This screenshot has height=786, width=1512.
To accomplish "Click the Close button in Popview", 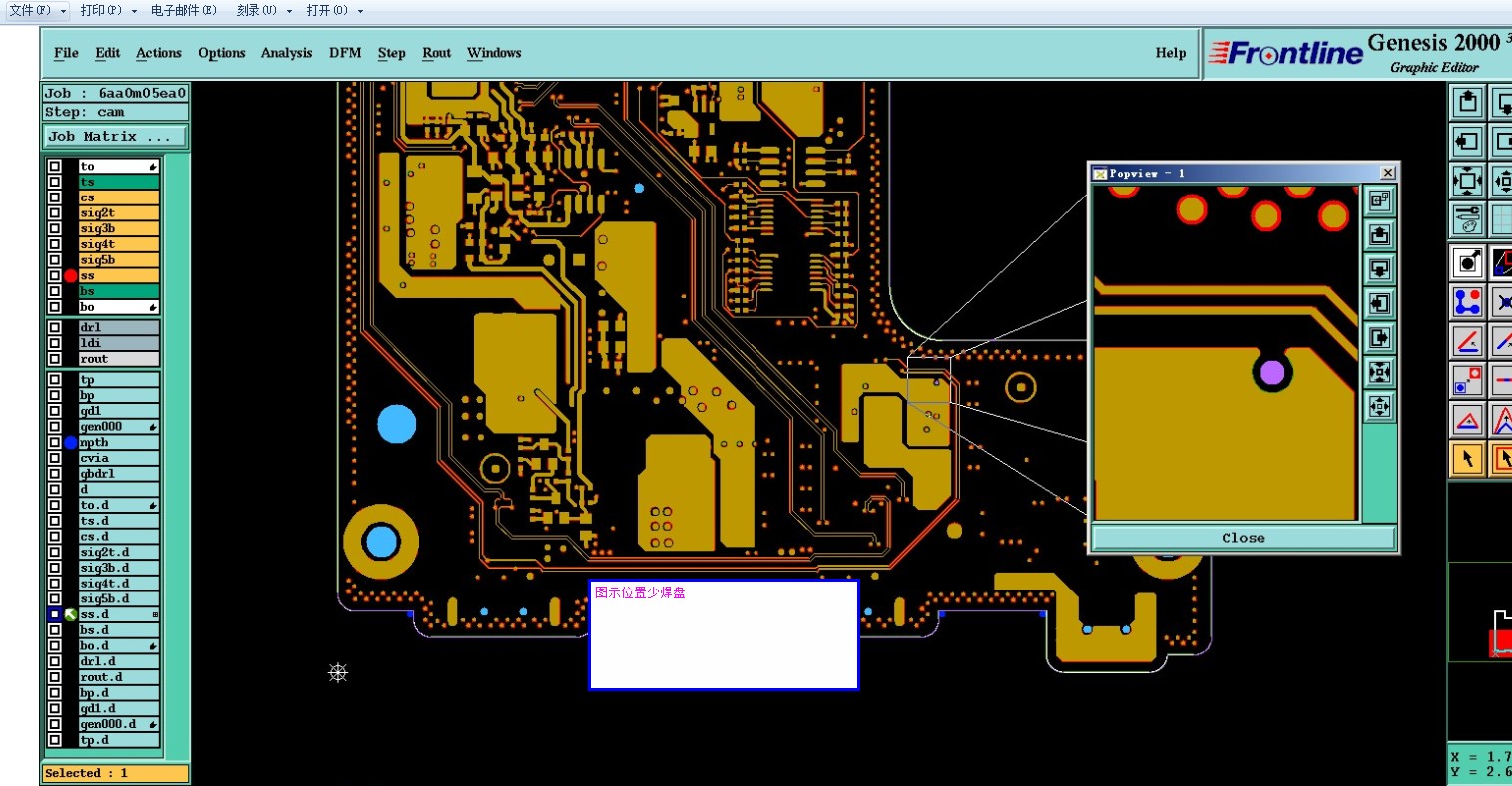I will click(1243, 538).
